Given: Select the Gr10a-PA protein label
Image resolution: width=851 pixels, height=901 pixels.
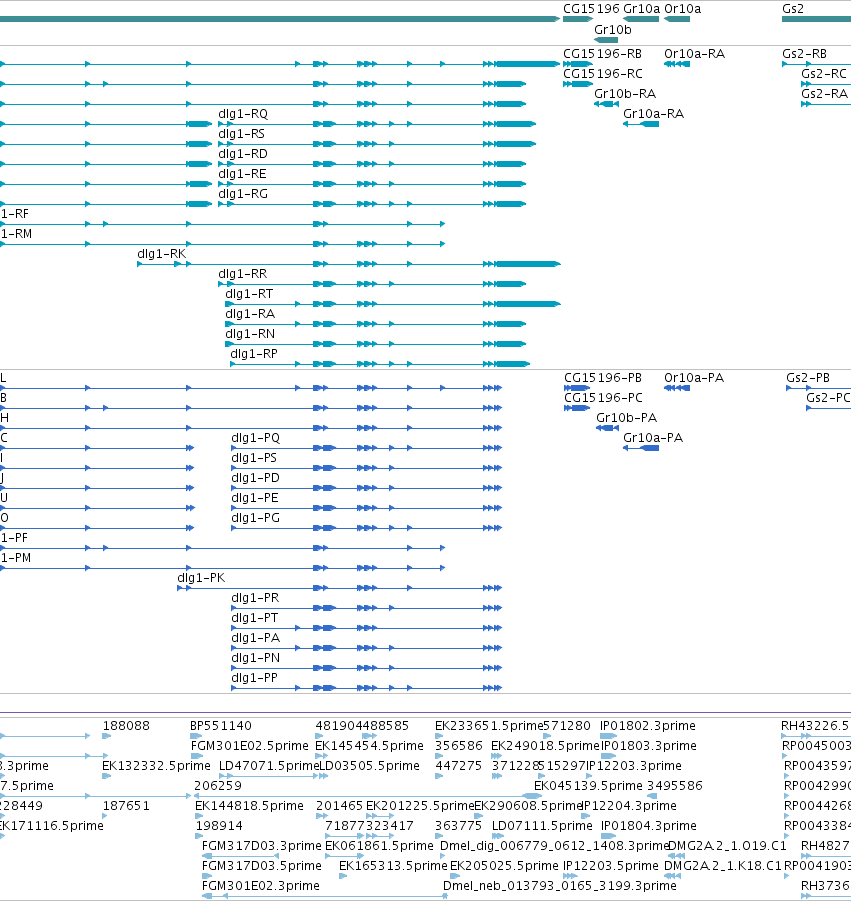Looking at the screenshot, I should pos(653,437).
